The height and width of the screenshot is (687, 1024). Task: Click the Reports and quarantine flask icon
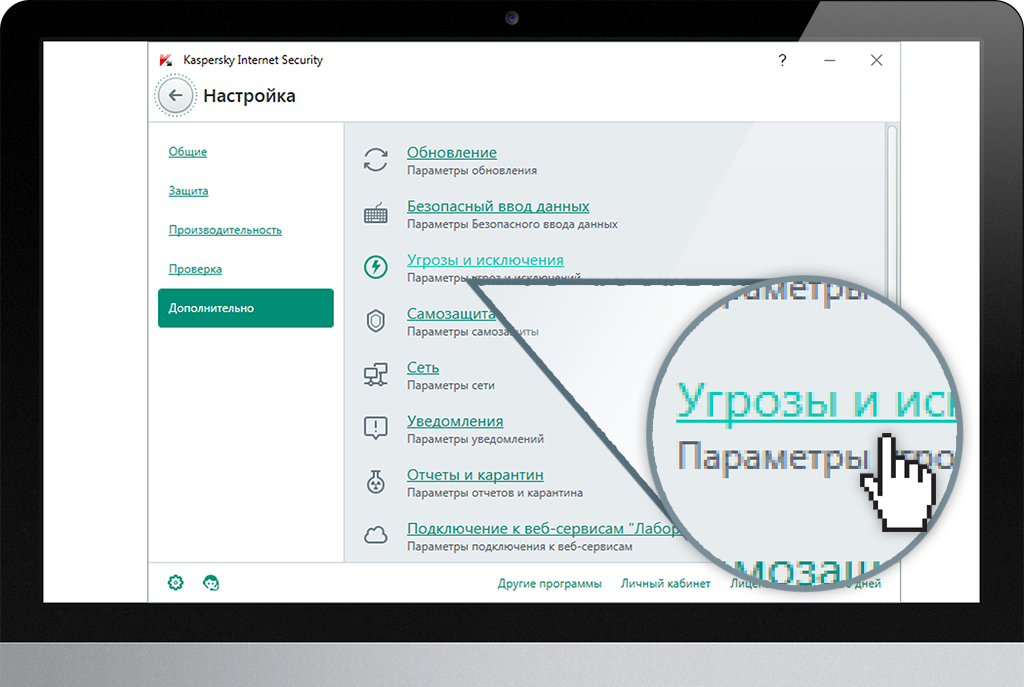375,483
